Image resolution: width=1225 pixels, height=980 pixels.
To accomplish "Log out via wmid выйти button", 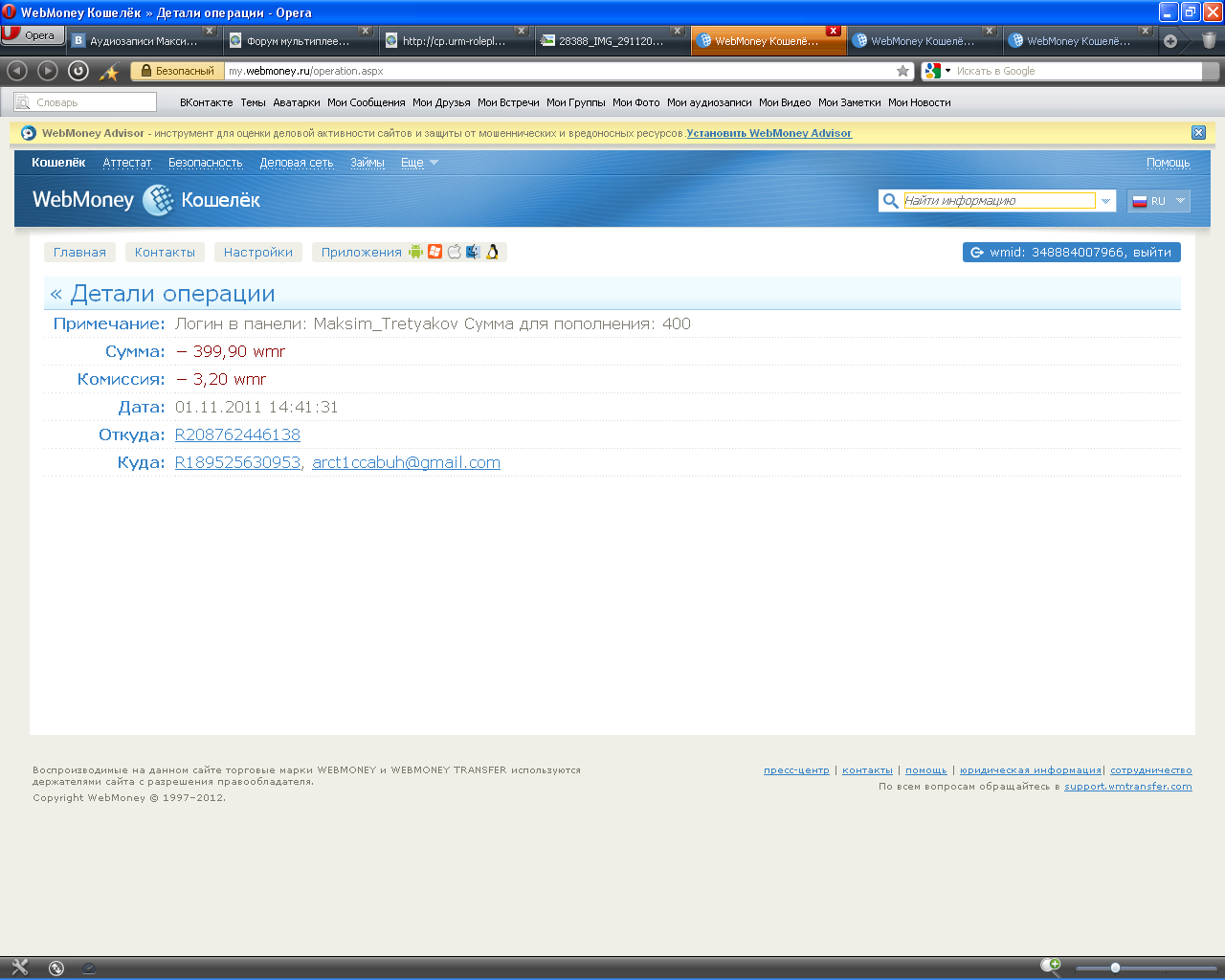I will tap(1072, 253).
